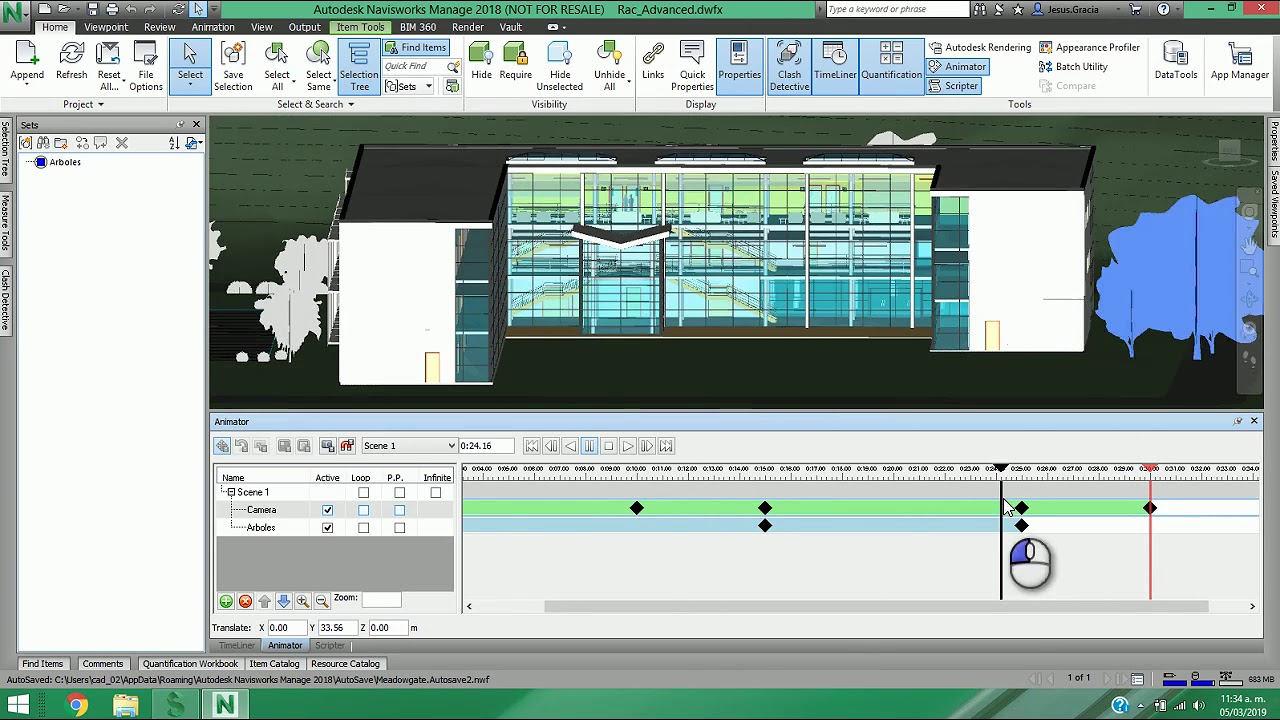
Task: Click the zoom out magnifier in Animator
Action: click(322, 601)
